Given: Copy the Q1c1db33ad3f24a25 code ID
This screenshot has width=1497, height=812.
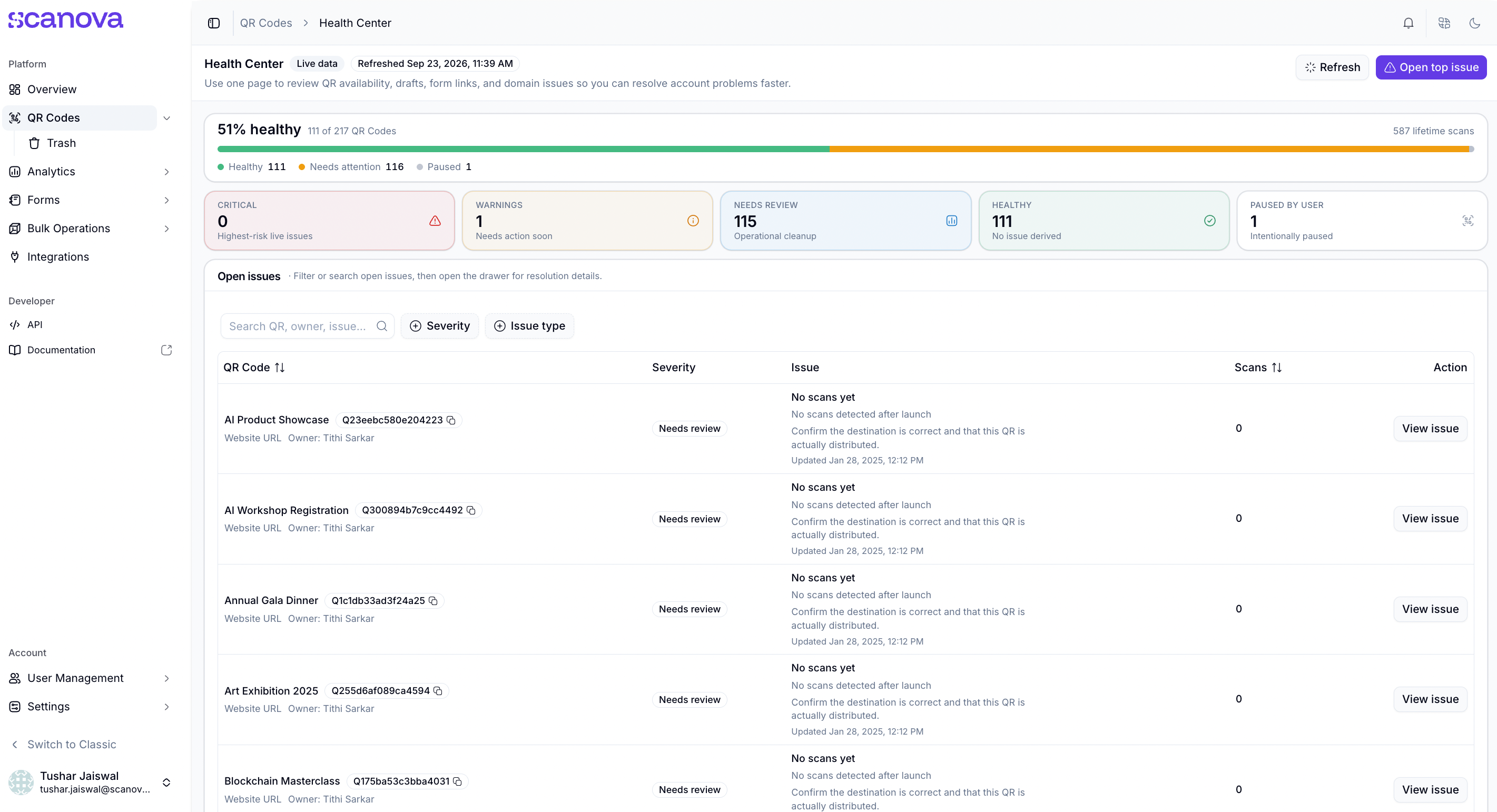Looking at the screenshot, I should 433,601.
